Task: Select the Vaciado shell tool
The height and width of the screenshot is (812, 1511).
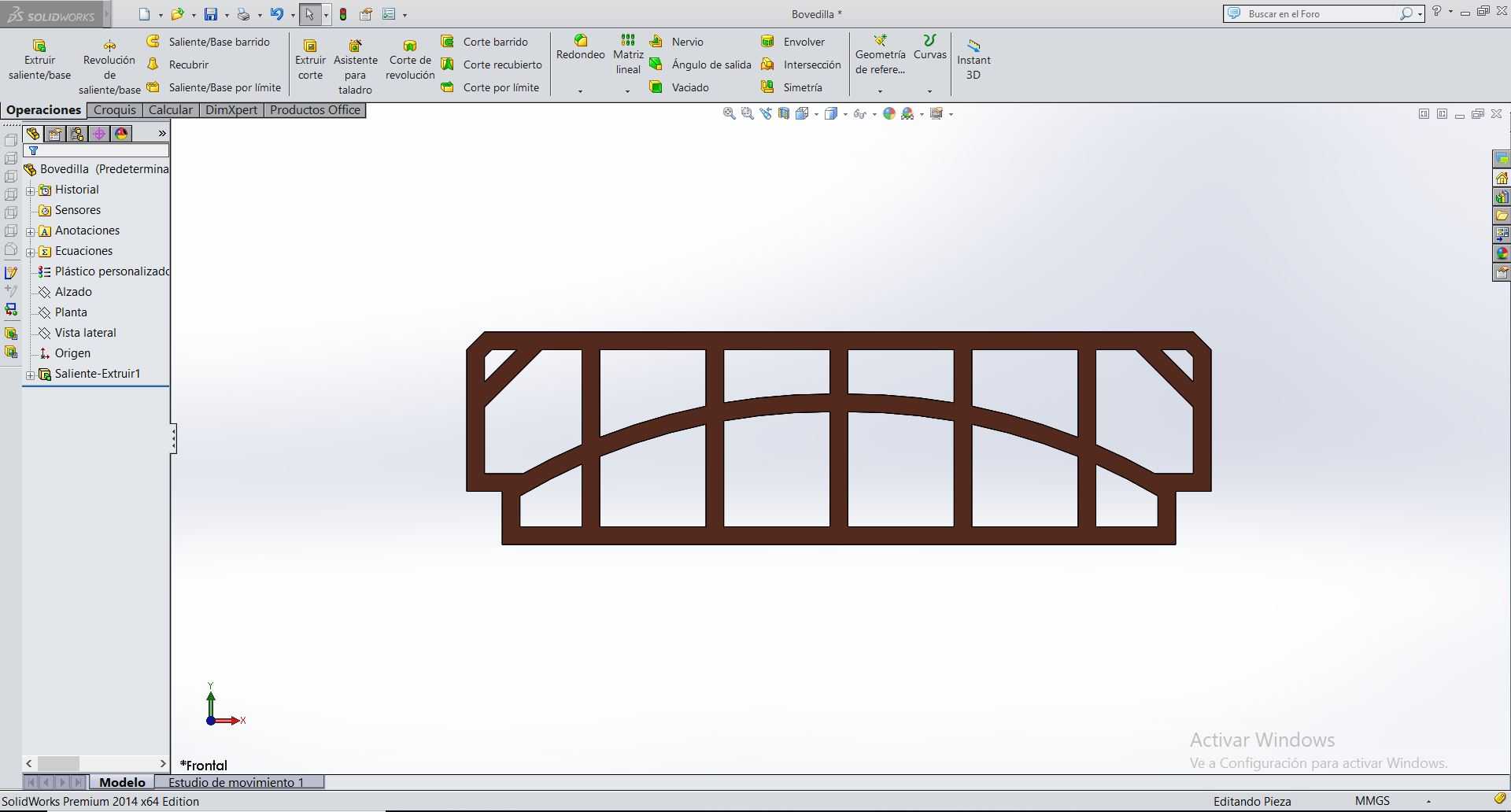Action: [x=679, y=87]
